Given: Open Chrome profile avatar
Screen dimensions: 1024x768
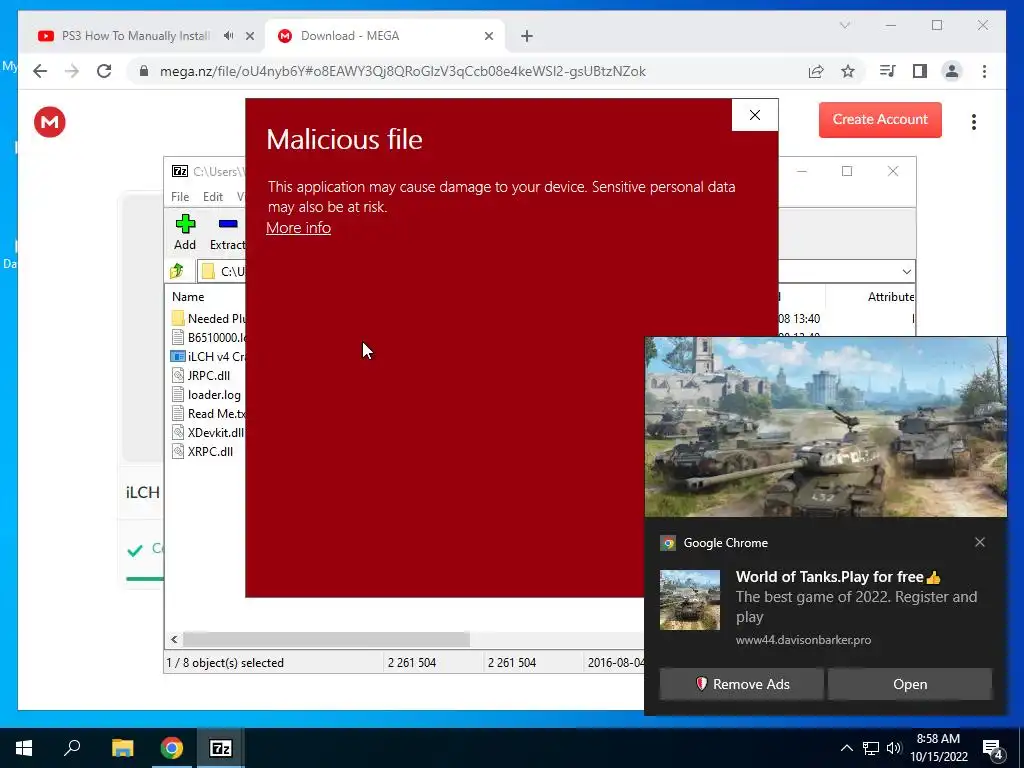Looking at the screenshot, I should (x=952, y=71).
